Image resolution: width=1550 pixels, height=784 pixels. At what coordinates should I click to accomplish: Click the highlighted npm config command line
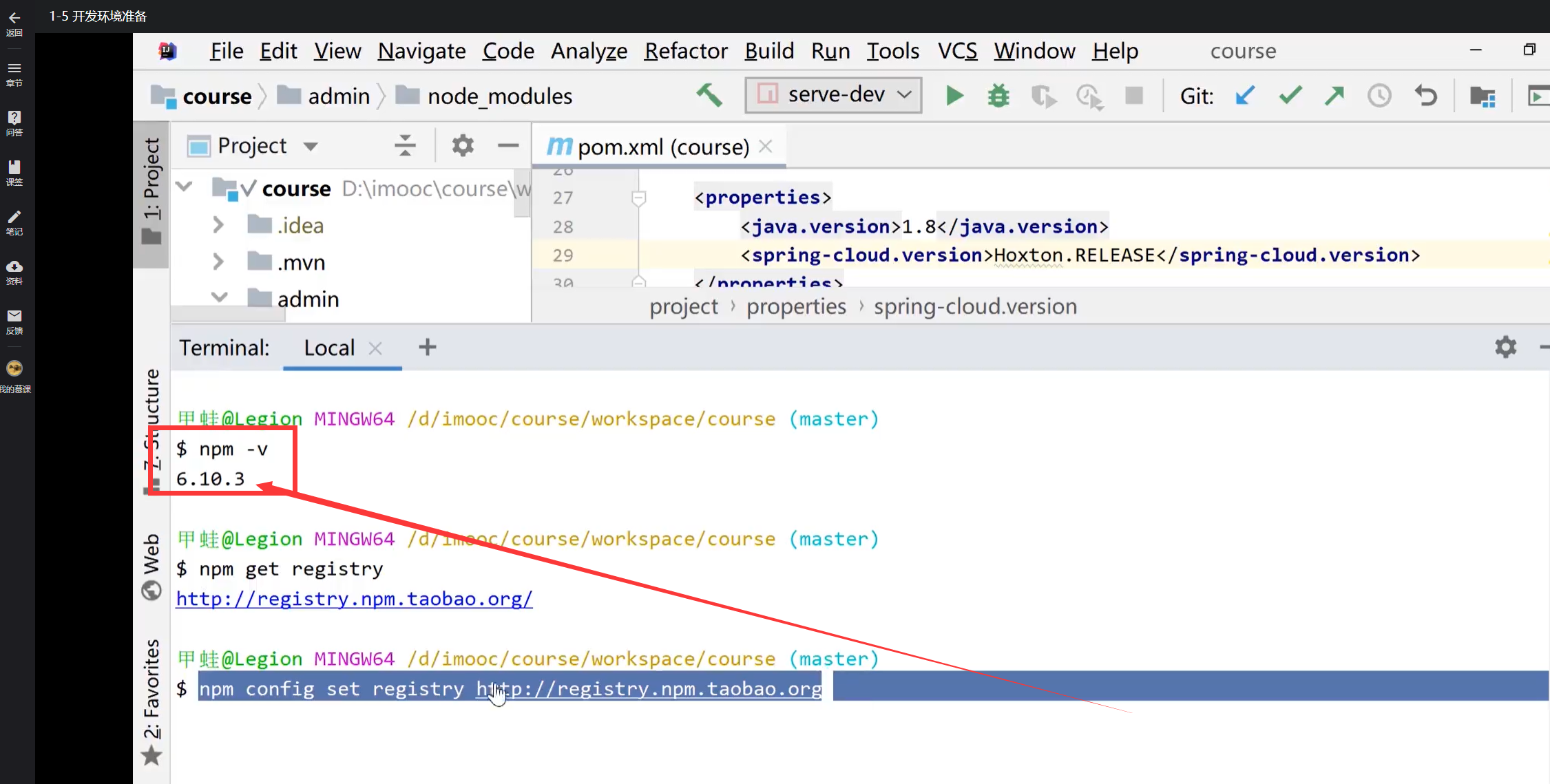(510, 689)
